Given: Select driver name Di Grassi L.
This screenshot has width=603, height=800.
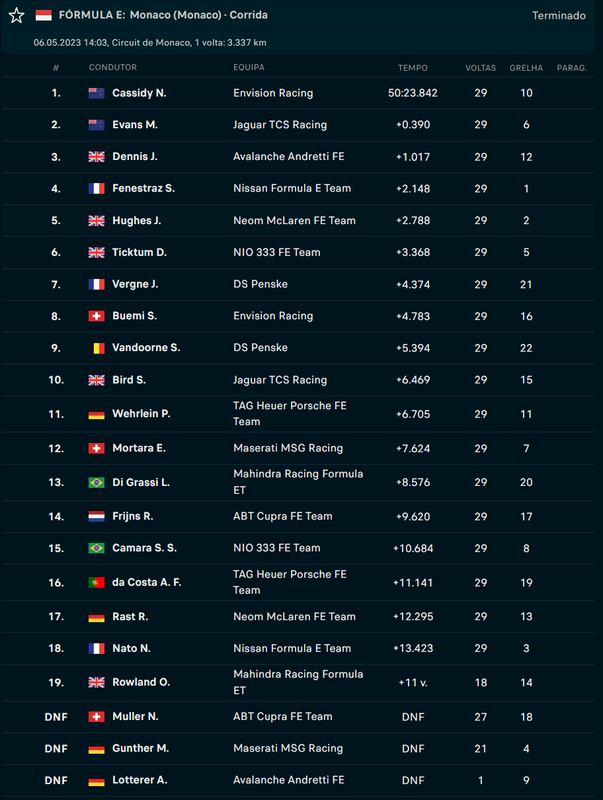Looking at the screenshot, I should click(x=141, y=482).
